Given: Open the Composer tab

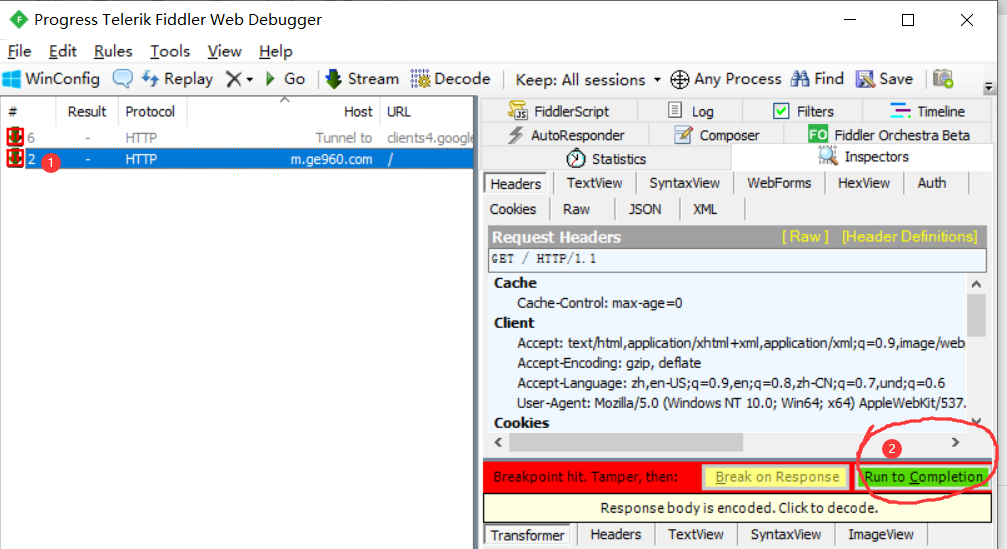Looking at the screenshot, I should pyautogui.click(x=717, y=135).
